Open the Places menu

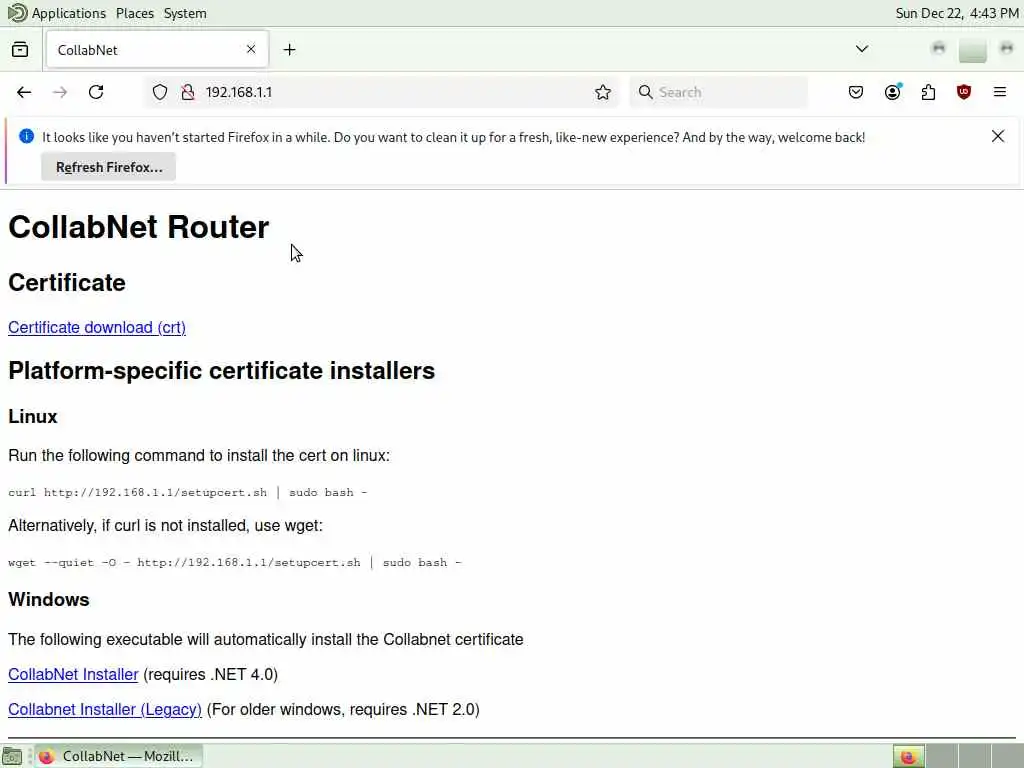135,13
